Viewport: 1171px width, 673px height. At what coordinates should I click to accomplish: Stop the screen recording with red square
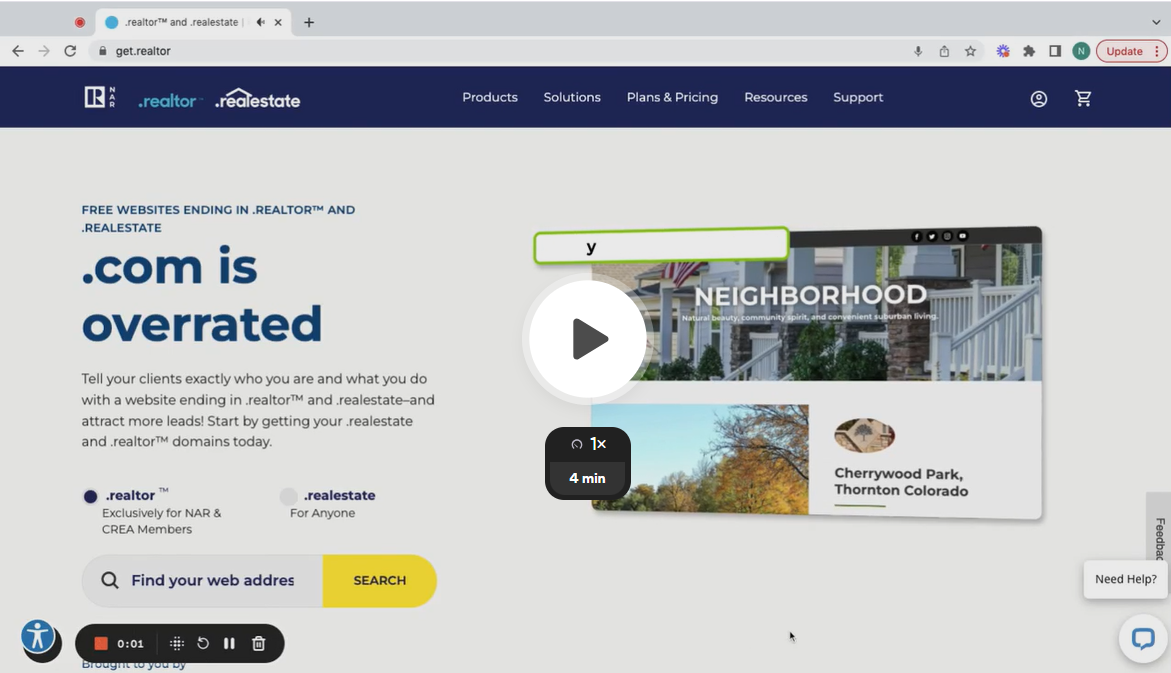click(x=101, y=643)
